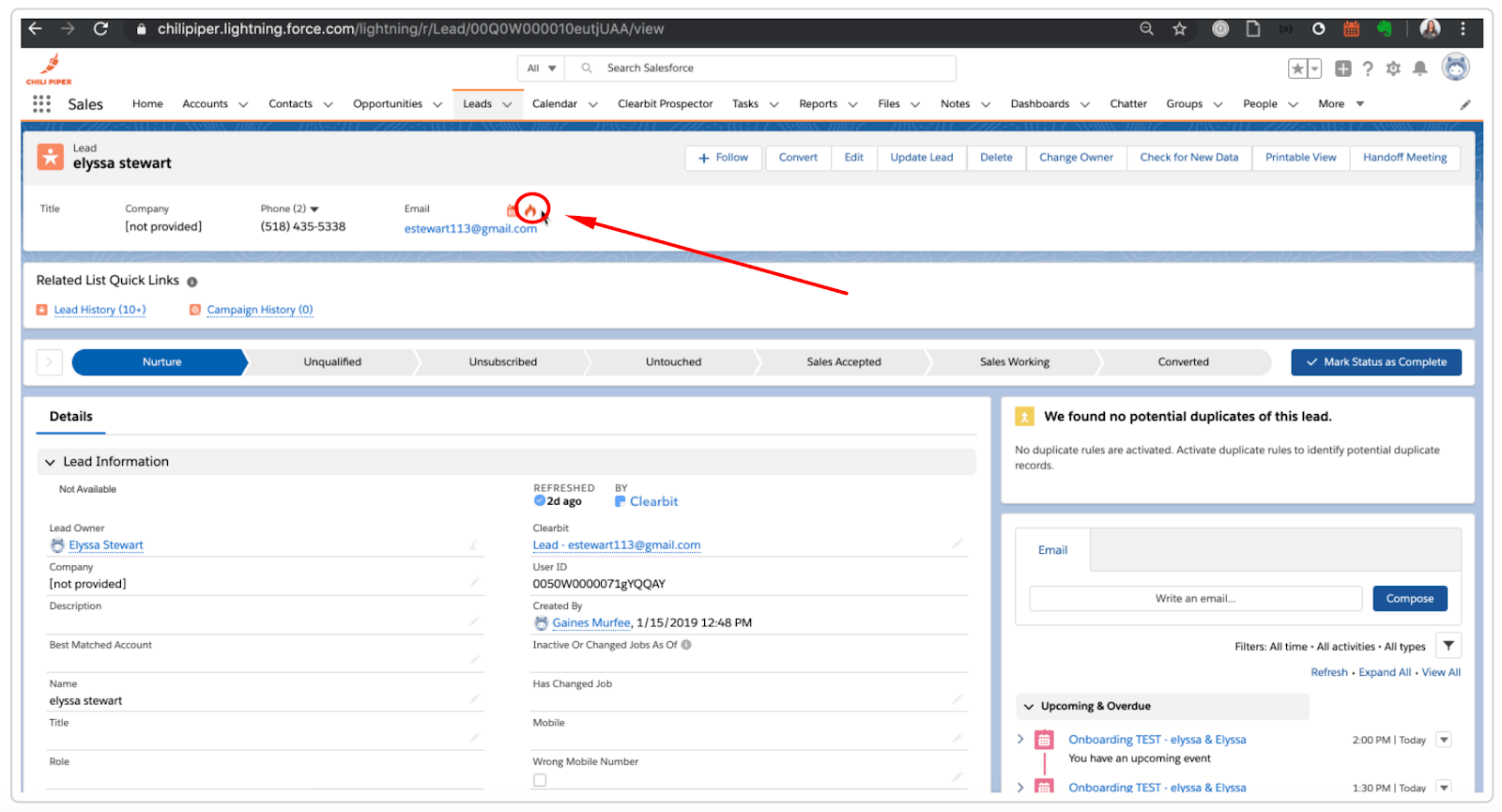
Task: Collapse the Lead Information section
Action: pos(51,463)
